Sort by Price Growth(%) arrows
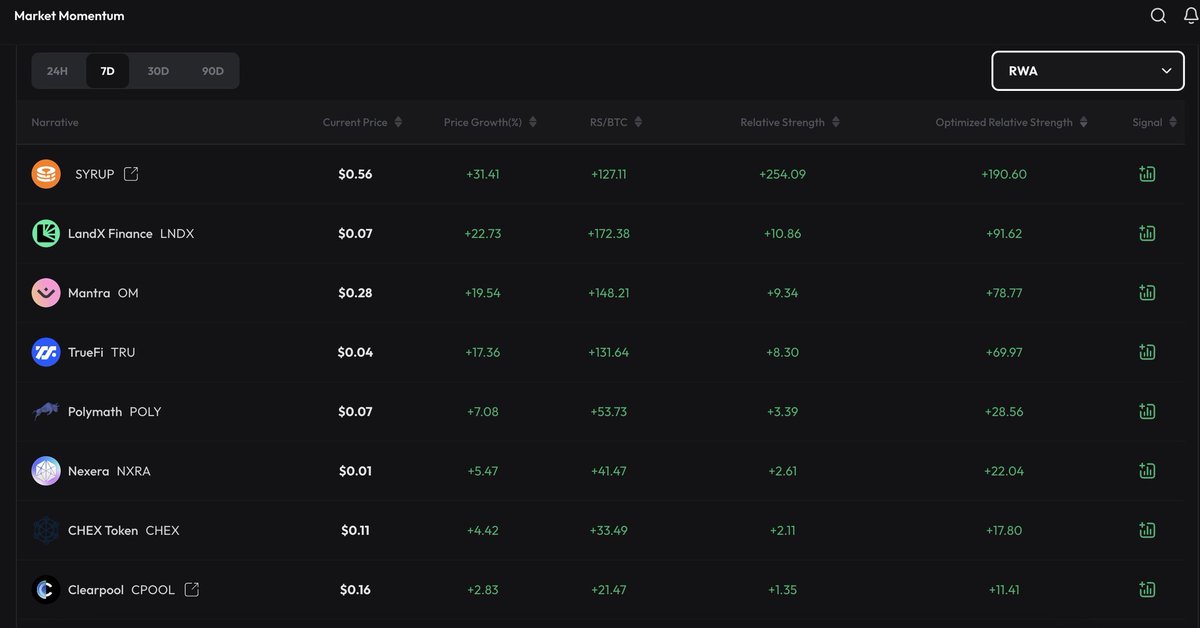This screenshot has height=628, width=1200. click(533, 122)
